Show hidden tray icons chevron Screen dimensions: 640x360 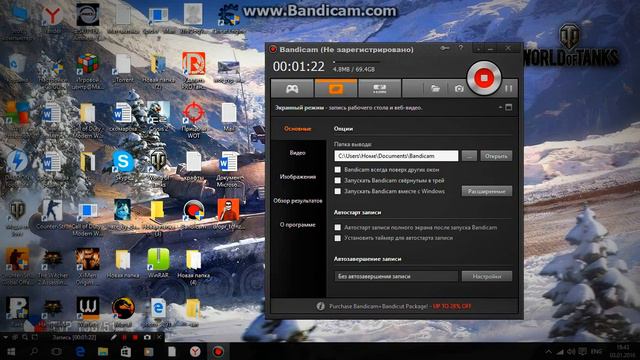click(549, 351)
